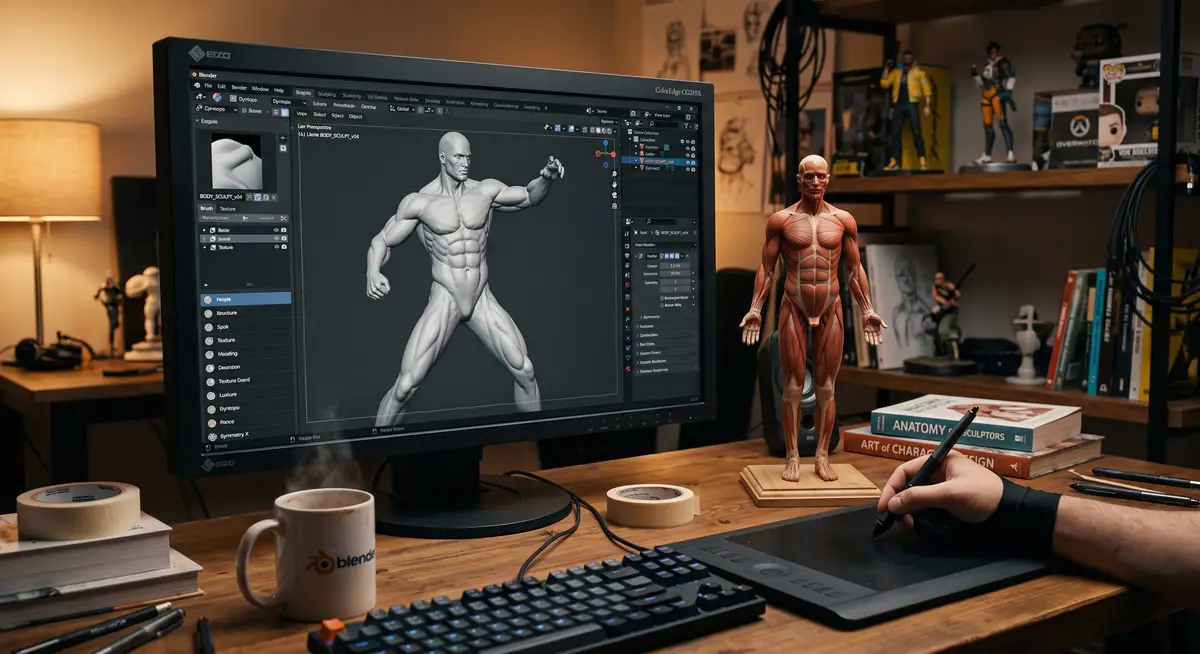
Task: Adjust the first modifier value slider
Action: [675, 266]
